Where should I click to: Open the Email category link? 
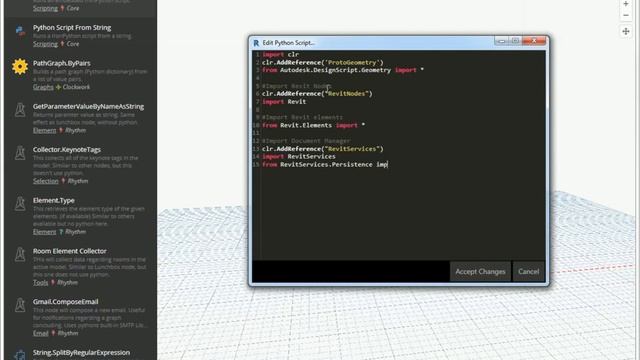click(40, 333)
